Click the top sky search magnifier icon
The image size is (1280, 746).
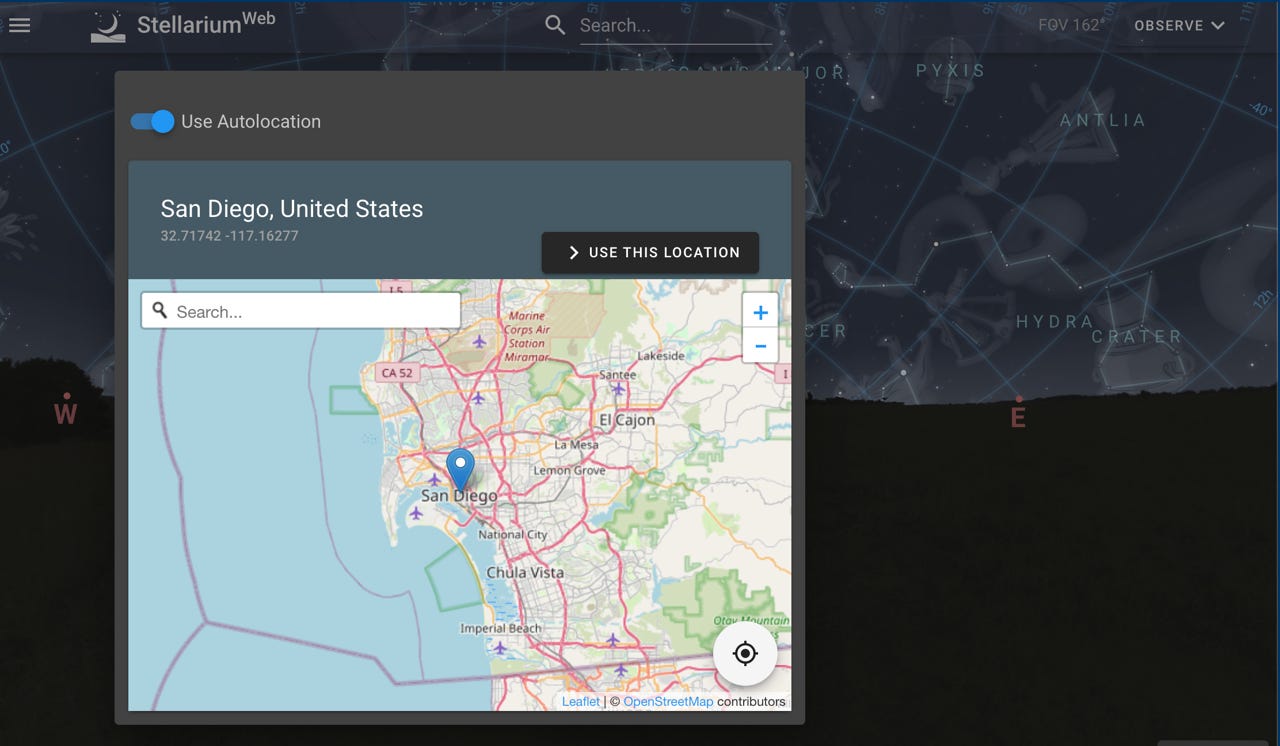pyautogui.click(x=555, y=25)
